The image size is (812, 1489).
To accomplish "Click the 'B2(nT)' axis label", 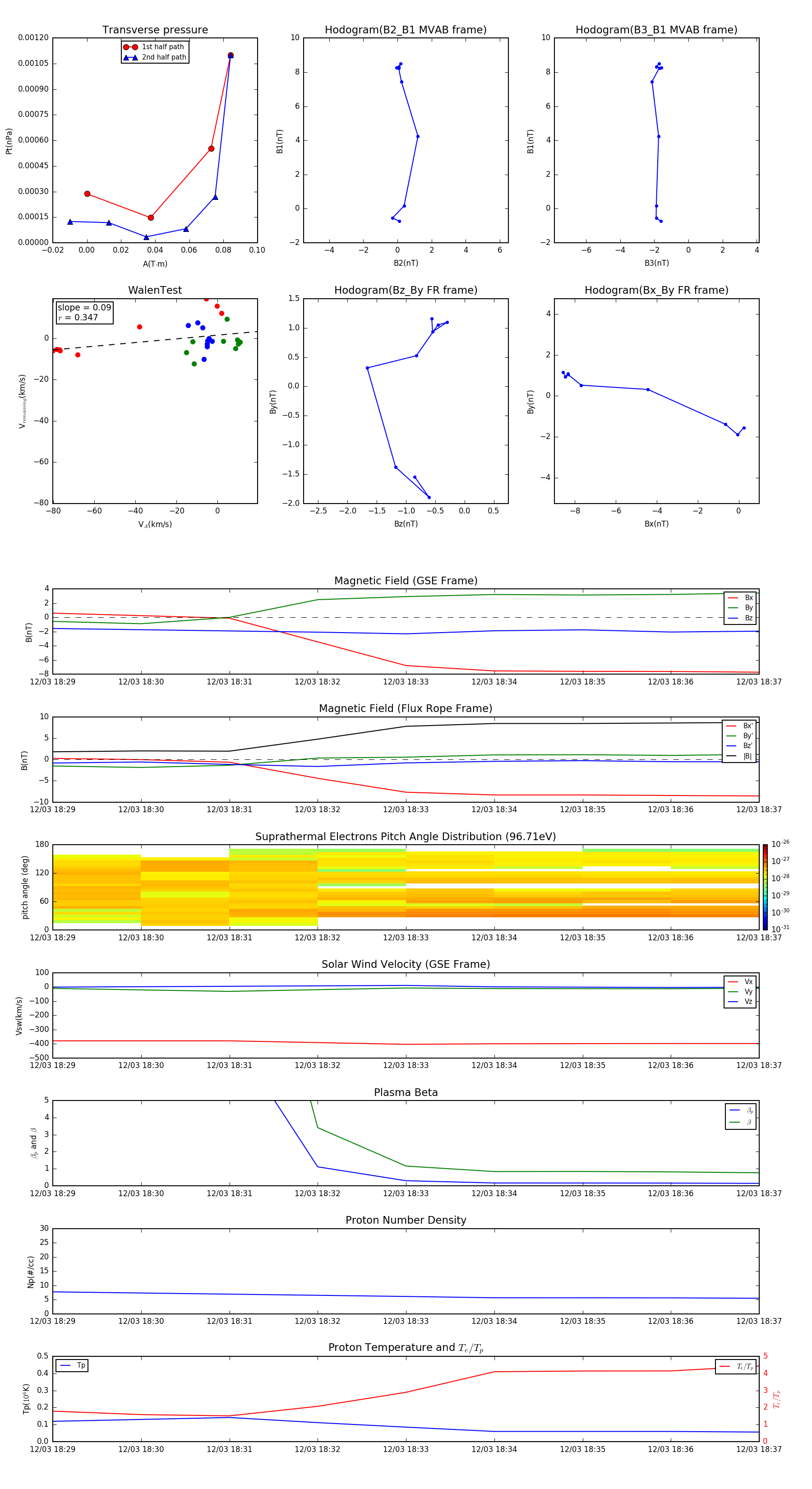I will point(406,263).
